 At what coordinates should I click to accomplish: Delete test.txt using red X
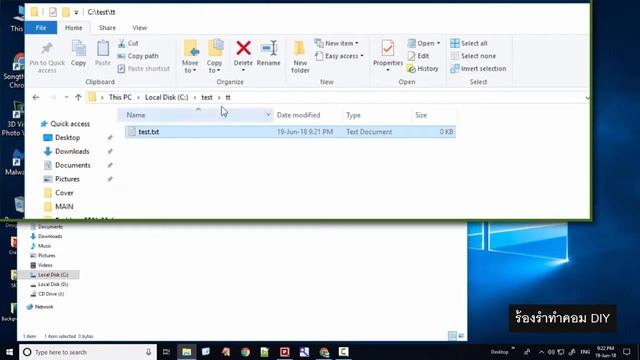point(243,48)
